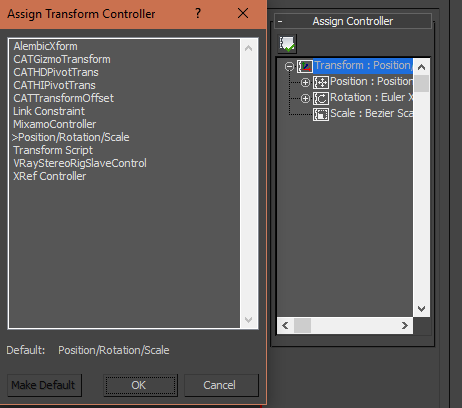Select the Transform : Position row
462x408 pixels.
pyautogui.click(x=363, y=66)
